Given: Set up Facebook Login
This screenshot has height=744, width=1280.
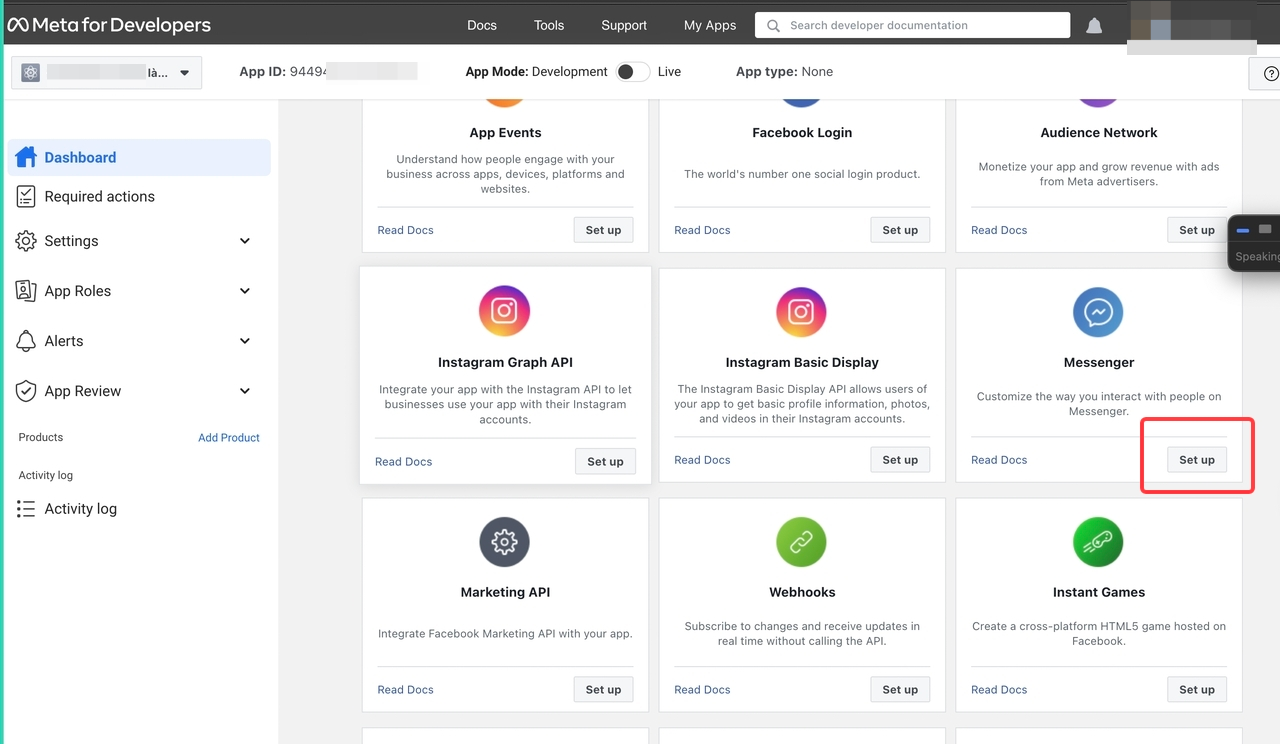Looking at the screenshot, I should coord(900,230).
